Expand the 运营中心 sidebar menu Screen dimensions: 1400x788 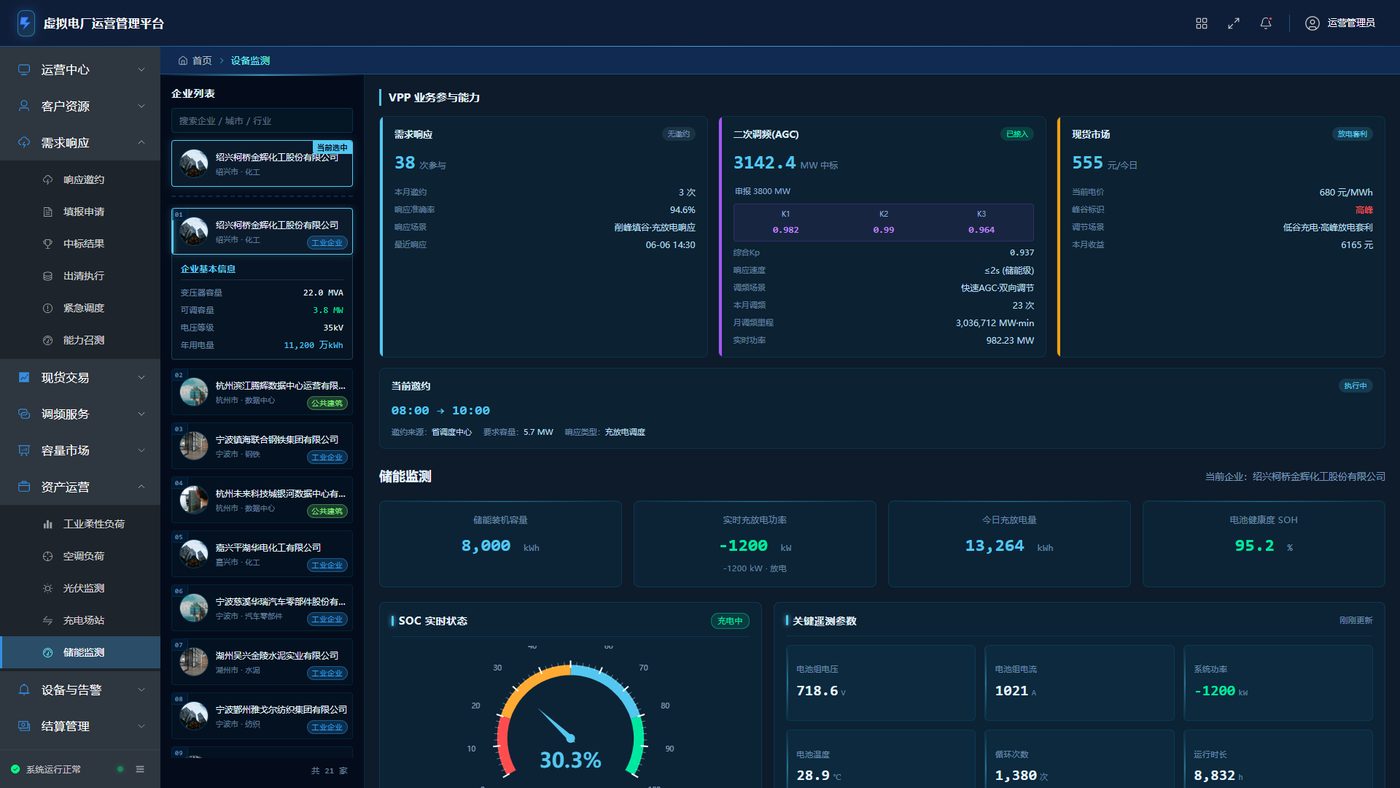click(80, 70)
